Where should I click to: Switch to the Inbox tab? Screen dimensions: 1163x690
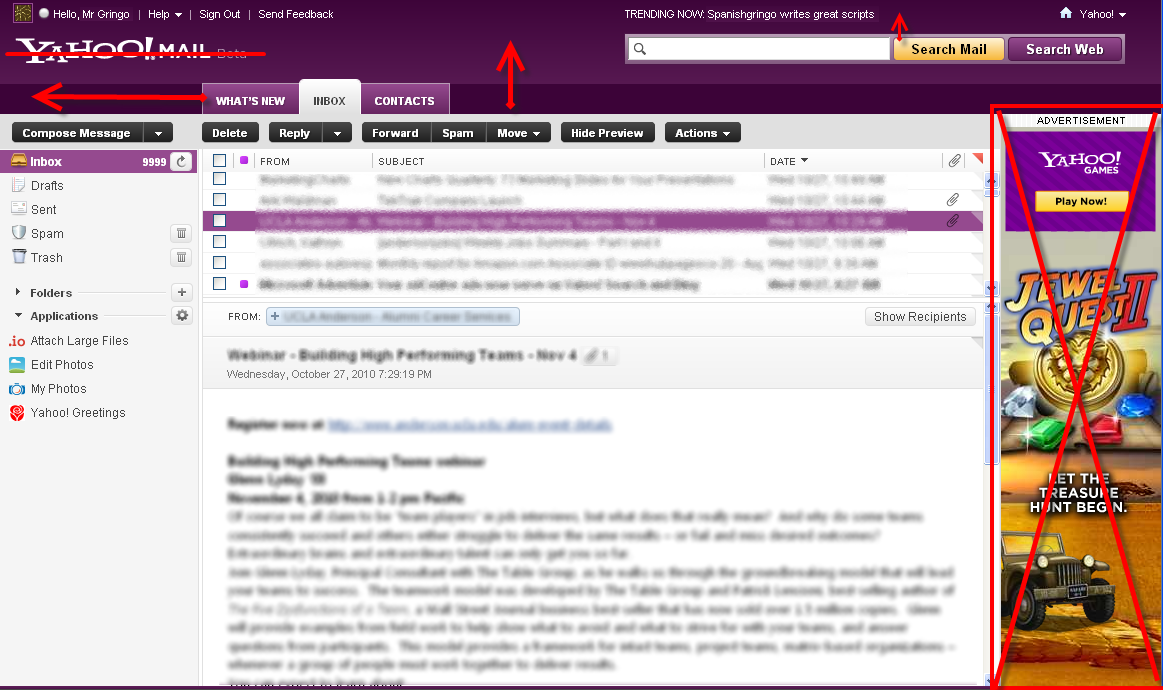tap(329, 100)
